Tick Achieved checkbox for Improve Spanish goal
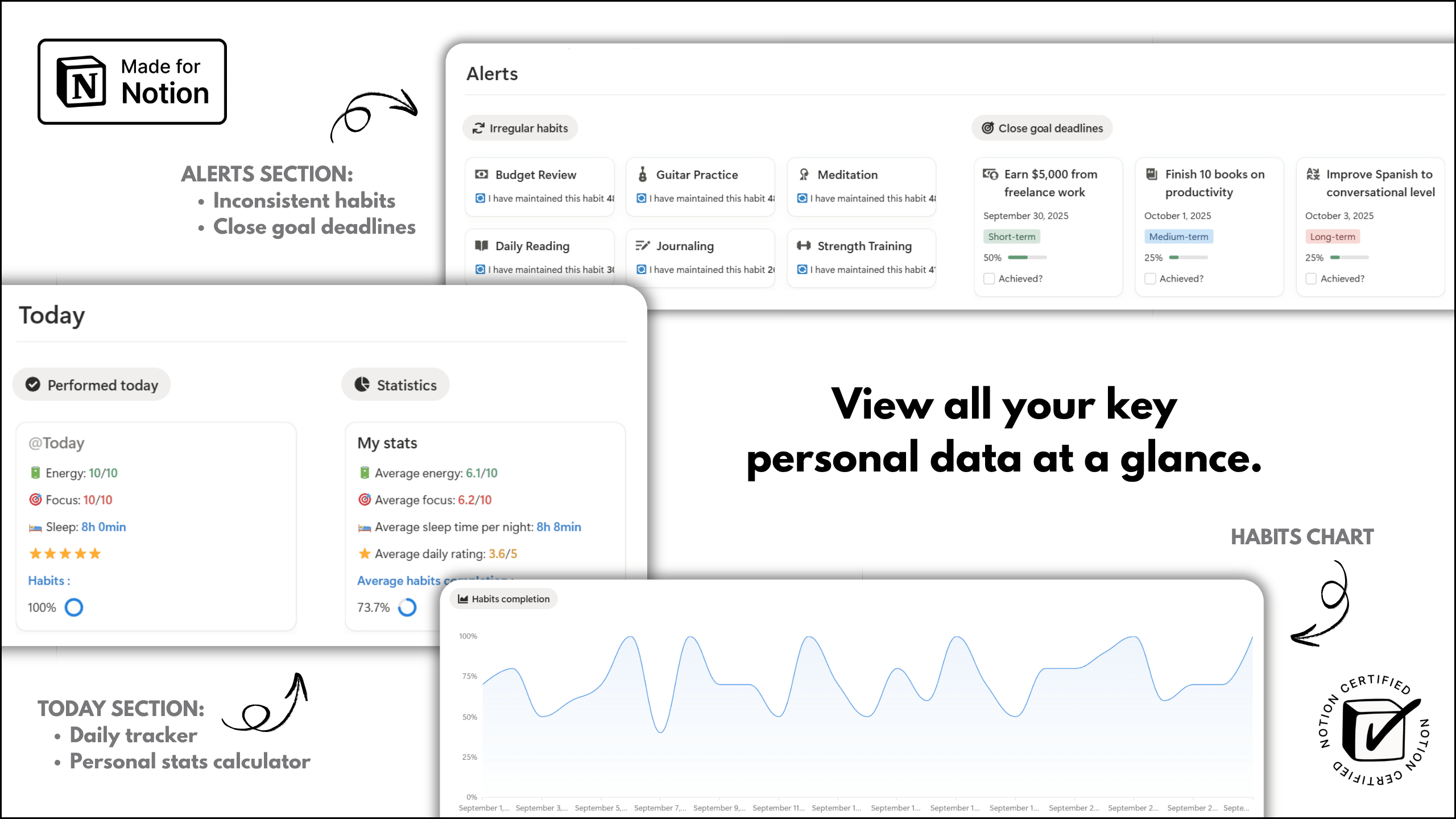Image resolution: width=1456 pixels, height=819 pixels. [x=1311, y=279]
